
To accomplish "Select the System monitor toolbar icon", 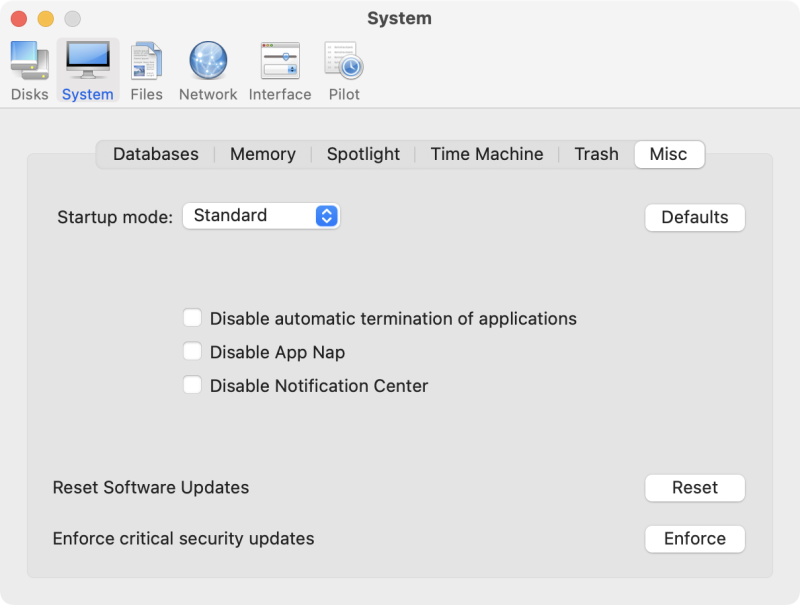I will pos(88,61).
